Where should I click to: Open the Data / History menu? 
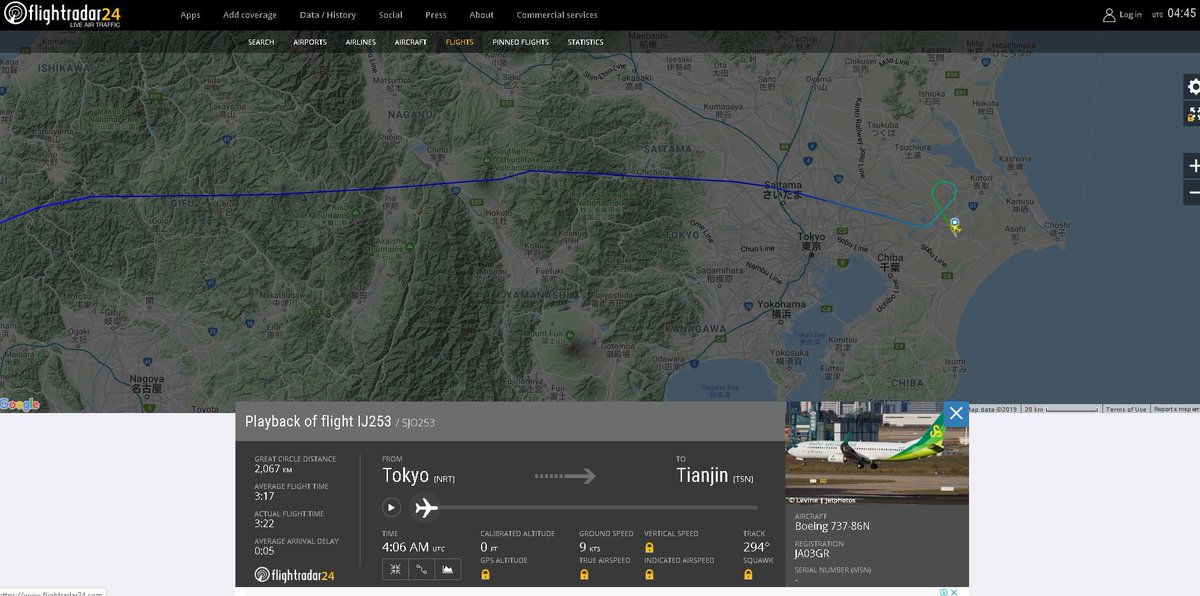pyautogui.click(x=328, y=15)
